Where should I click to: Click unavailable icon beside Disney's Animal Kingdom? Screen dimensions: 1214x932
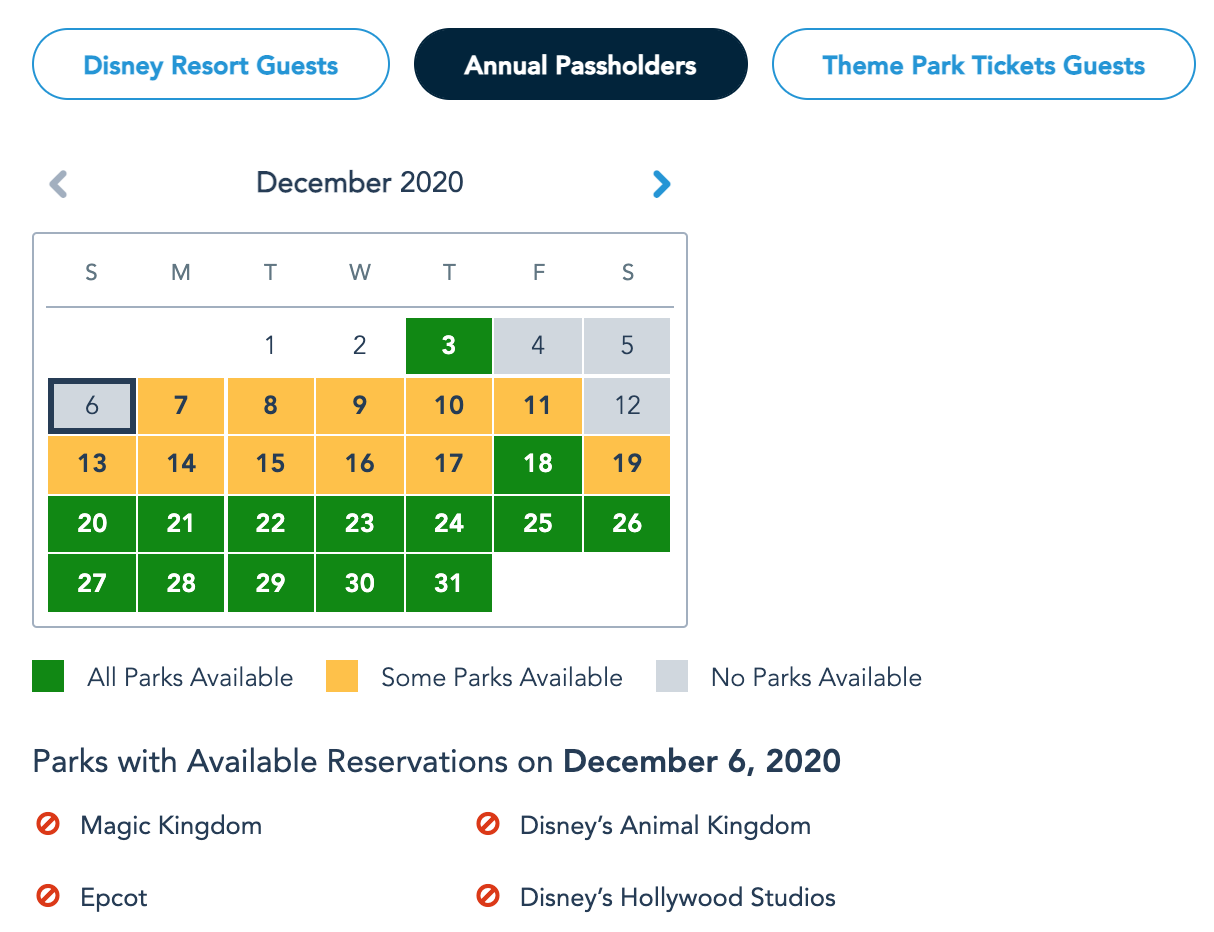tap(487, 825)
